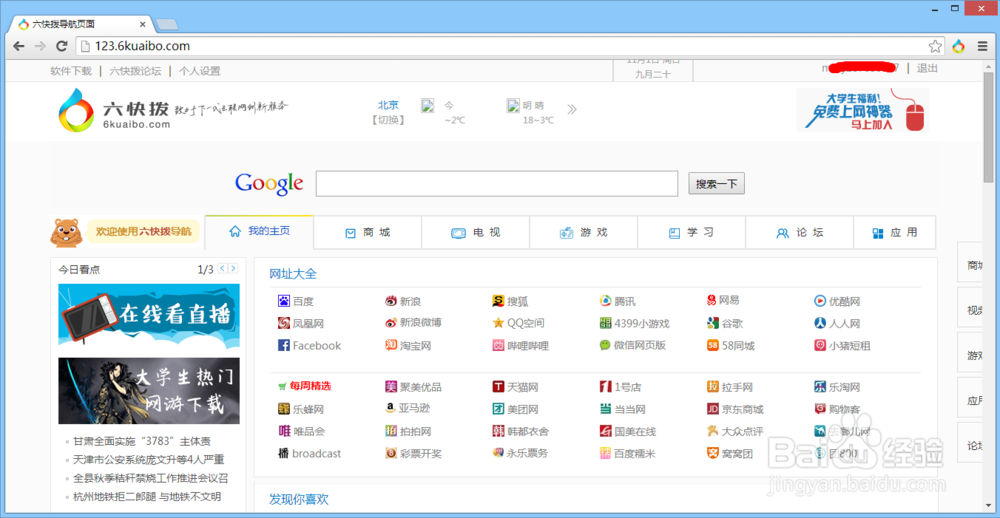
Task: Open the 学习 tab
Action: pyautogui.click(x=691, y=233)
